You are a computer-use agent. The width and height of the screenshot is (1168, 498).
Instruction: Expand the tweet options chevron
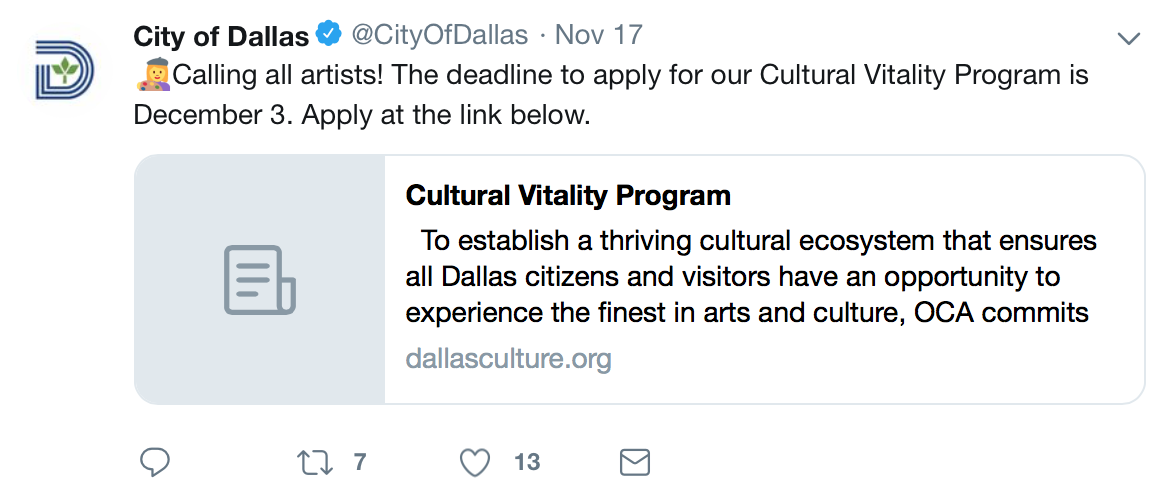(1128, 39)
